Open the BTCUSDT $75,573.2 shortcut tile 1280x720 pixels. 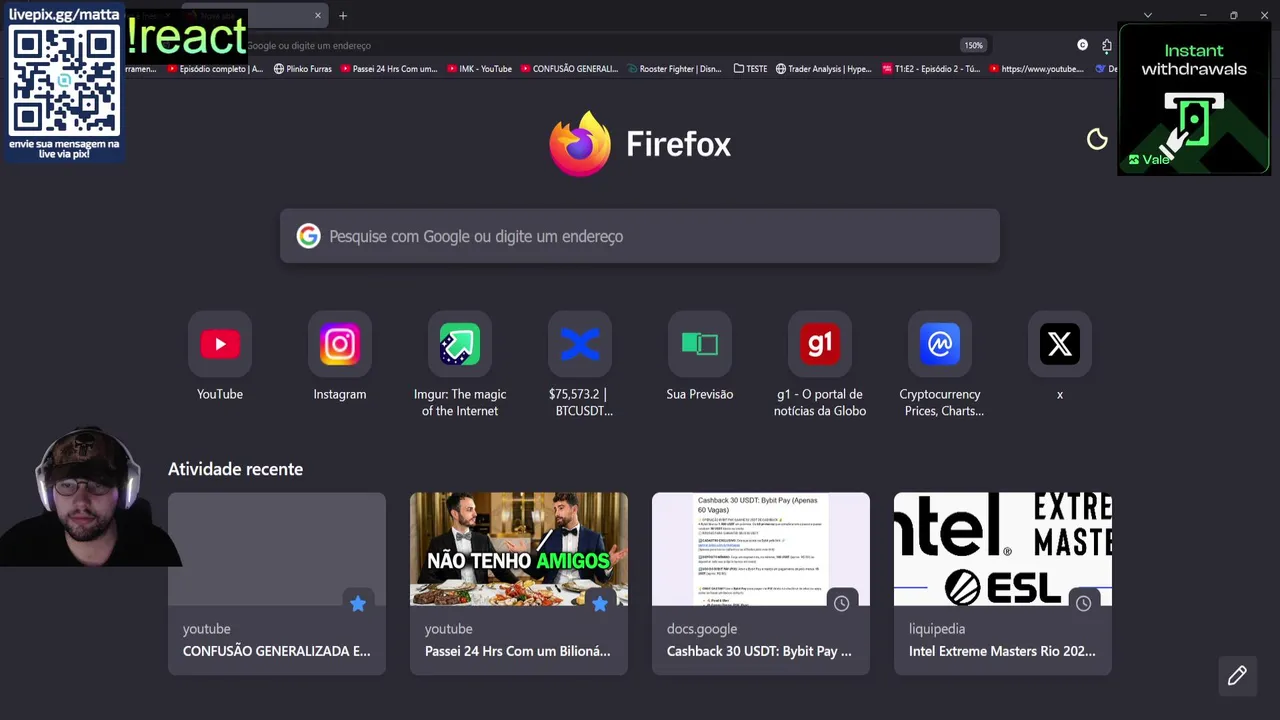(x=580, y=344)
